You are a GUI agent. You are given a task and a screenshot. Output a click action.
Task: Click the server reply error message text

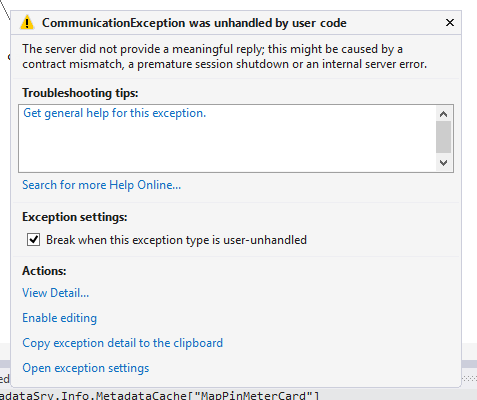tap(224, 56)
